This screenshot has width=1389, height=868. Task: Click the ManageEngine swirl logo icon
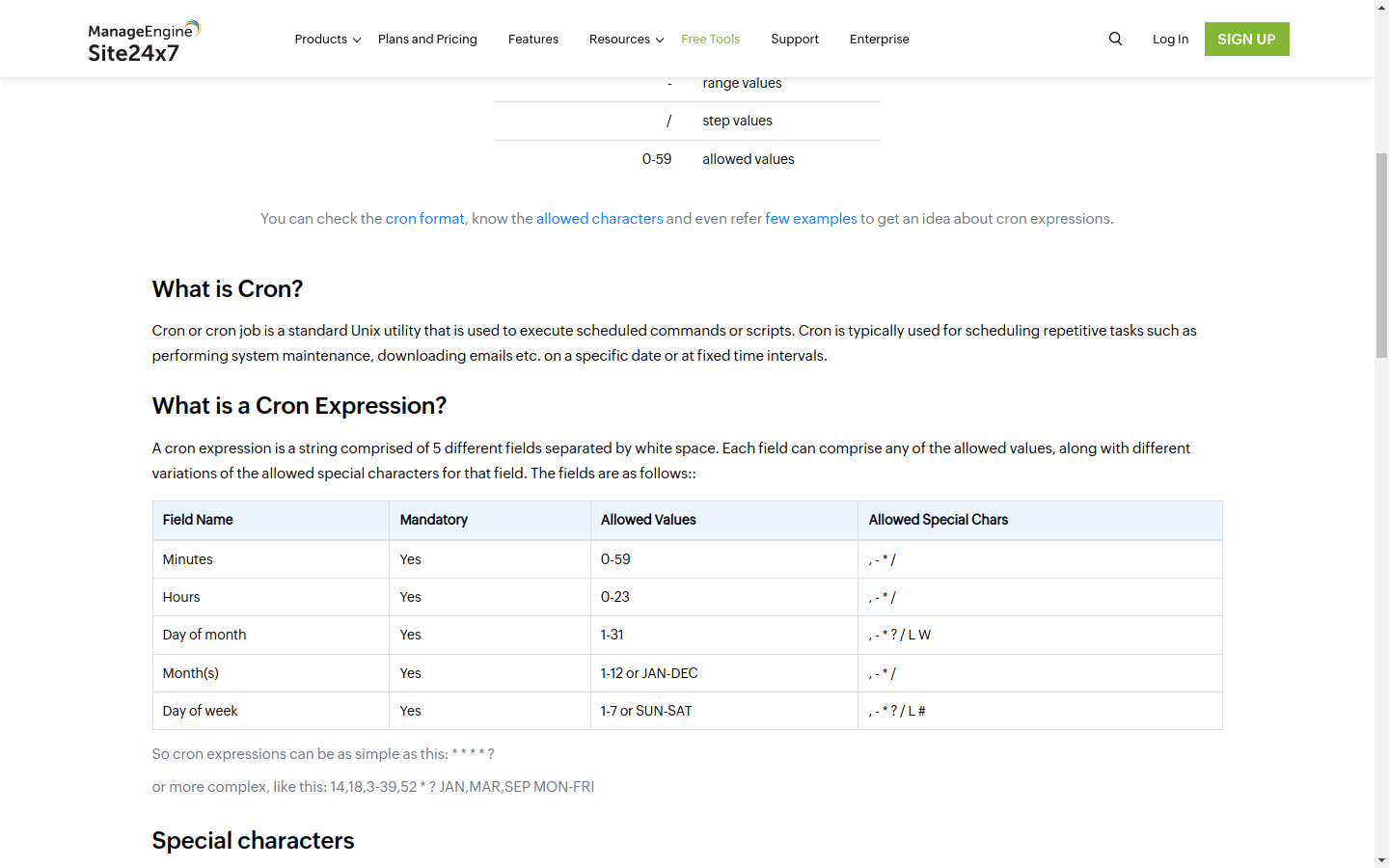(191, 28)
